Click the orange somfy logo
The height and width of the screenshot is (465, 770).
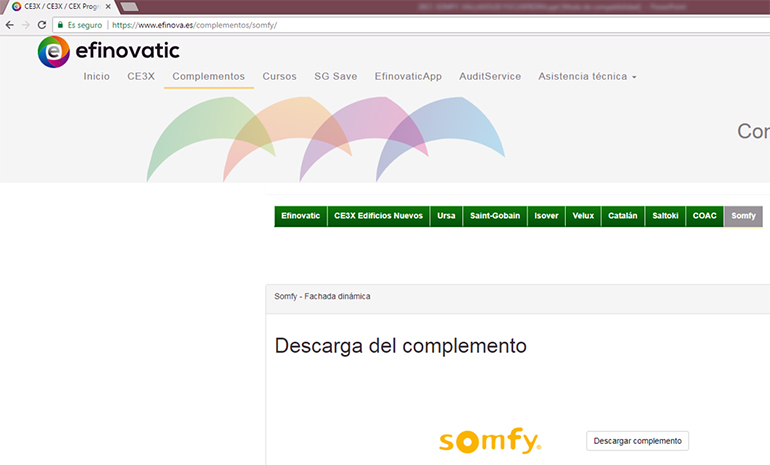point(490,440)
